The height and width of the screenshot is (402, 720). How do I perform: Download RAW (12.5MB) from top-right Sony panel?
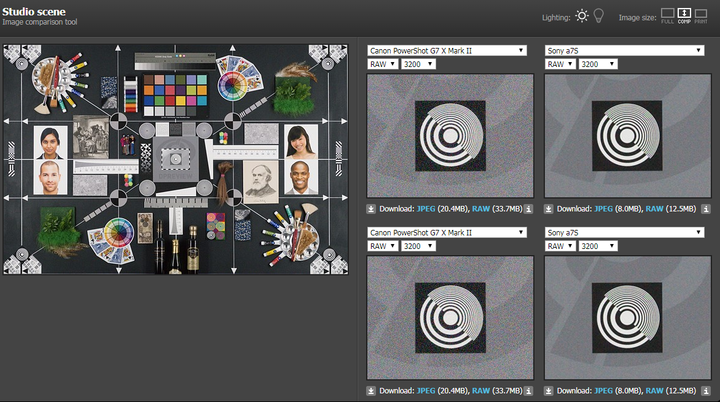[x=654, y=209]
